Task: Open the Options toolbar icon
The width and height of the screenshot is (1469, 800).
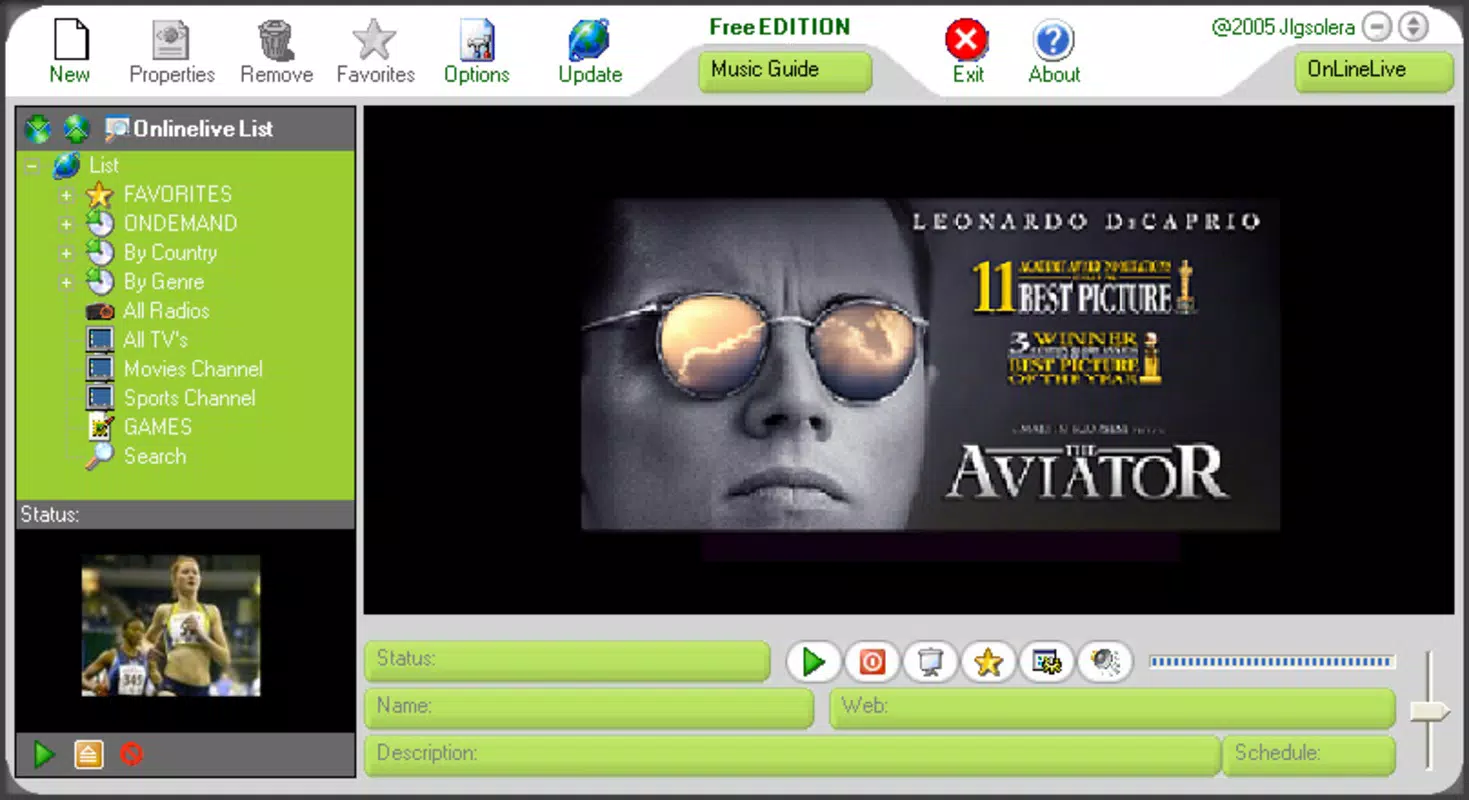Action: pos(477,40)
